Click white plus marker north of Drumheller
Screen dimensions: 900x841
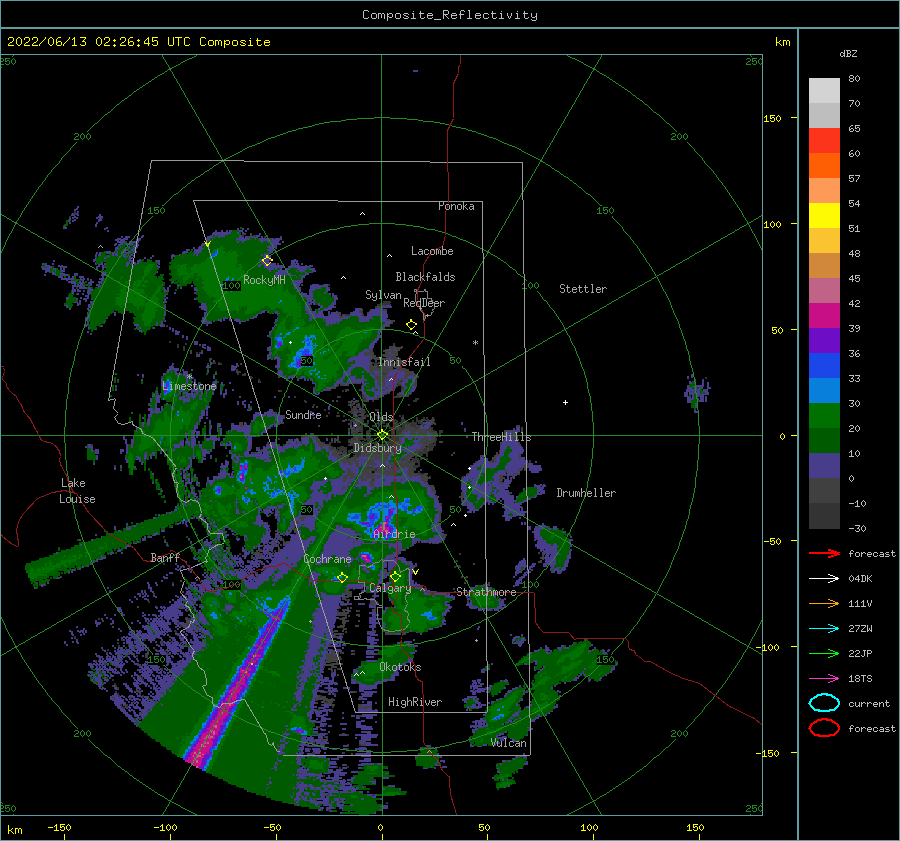565,402
